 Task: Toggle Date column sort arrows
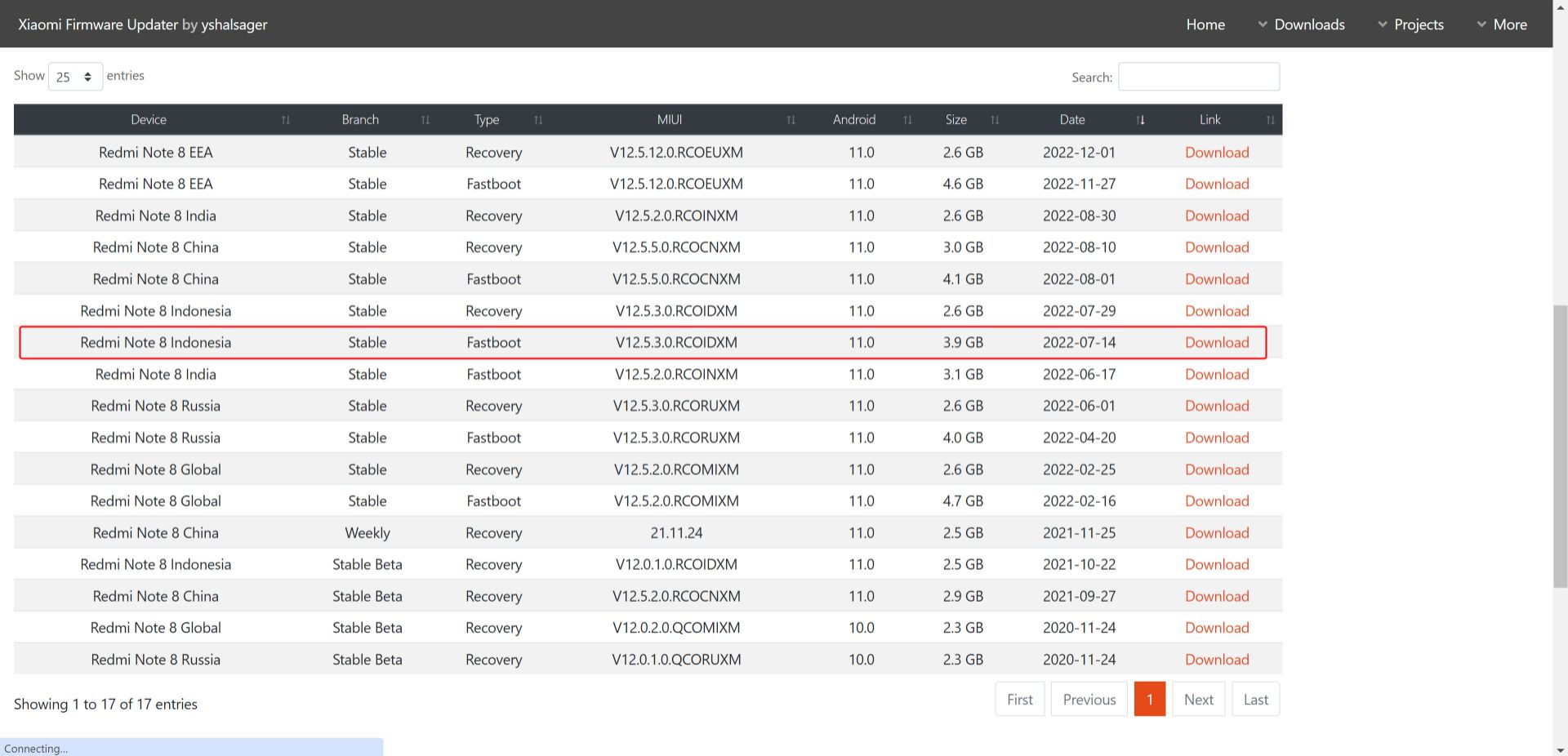(1140, 120)
